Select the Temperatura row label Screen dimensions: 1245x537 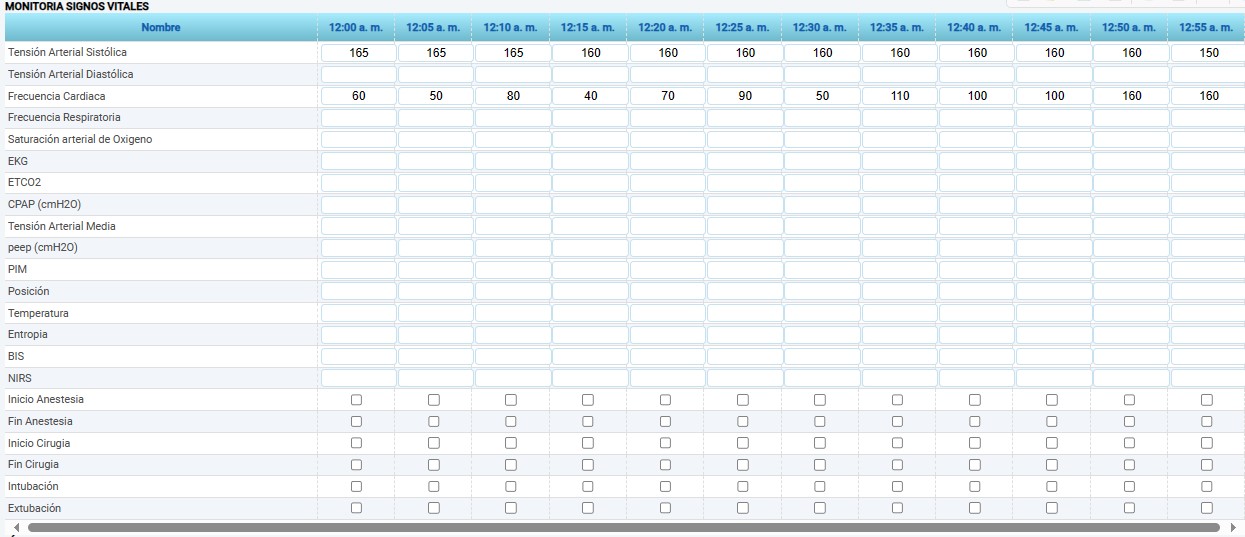click(38, 313)
